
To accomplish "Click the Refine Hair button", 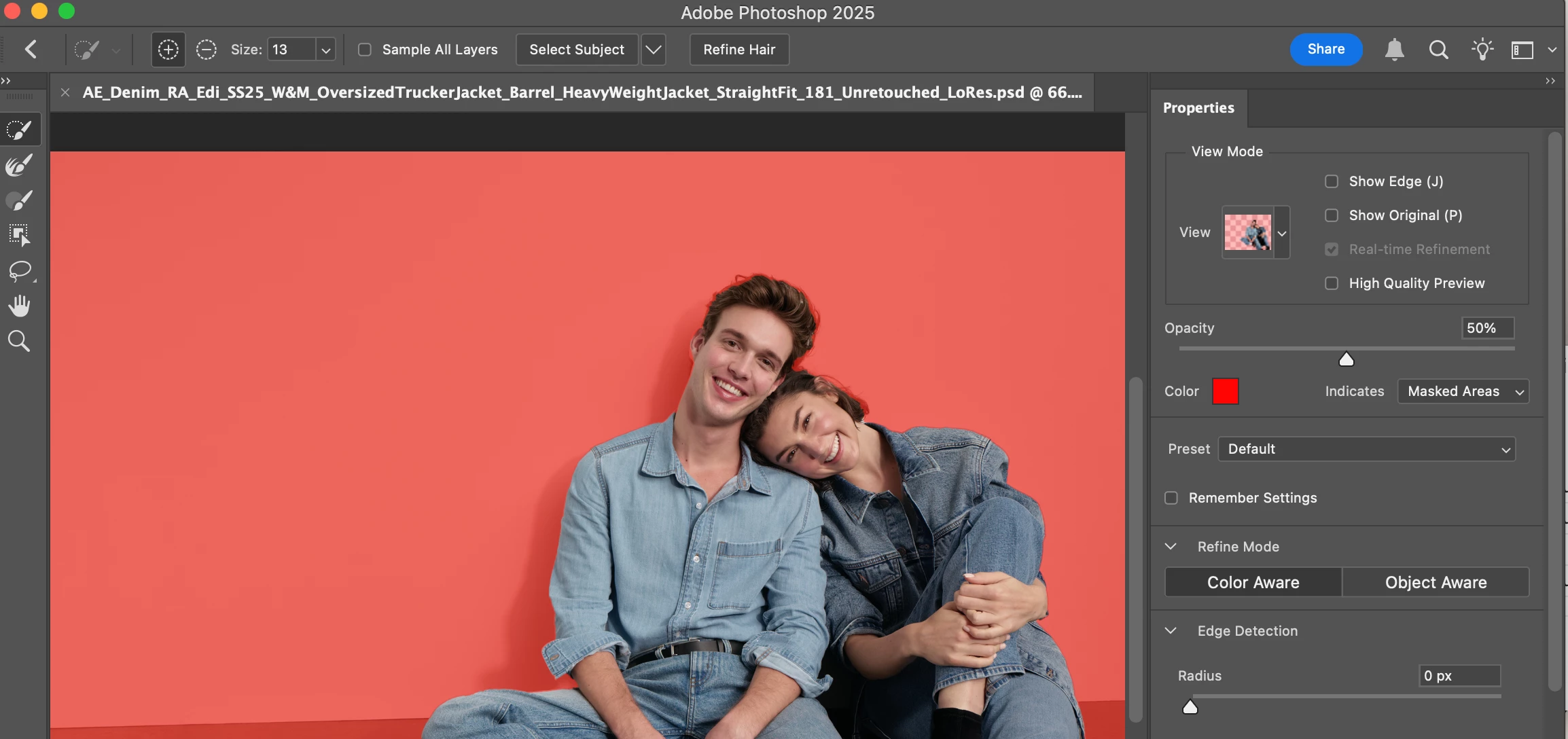I will [739, 50].
